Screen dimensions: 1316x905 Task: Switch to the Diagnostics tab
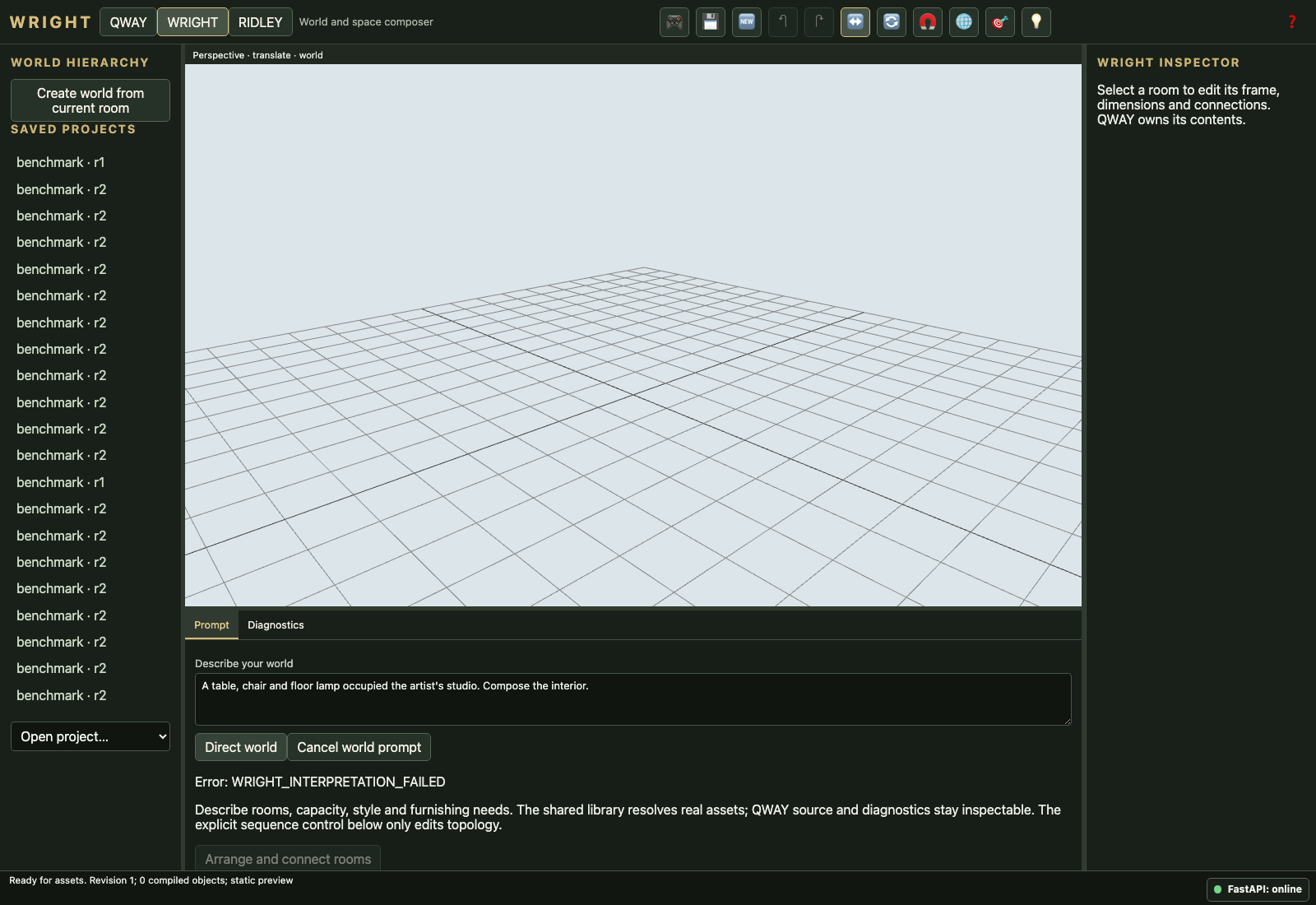coord(276,625)
